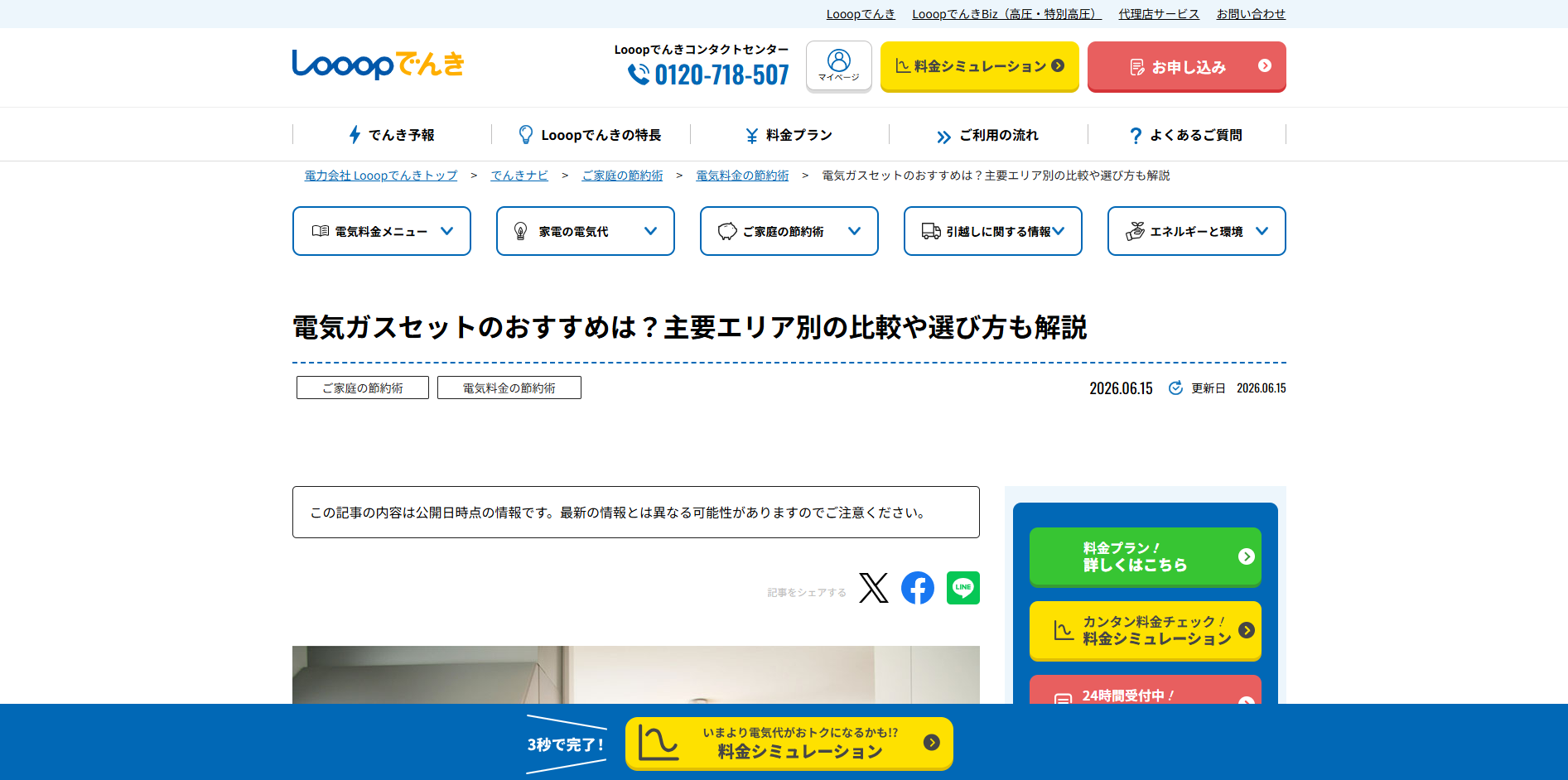The height and width of the screenshot is (780, 1568).
Task: Click the article title heading
Action: point(689,327)
